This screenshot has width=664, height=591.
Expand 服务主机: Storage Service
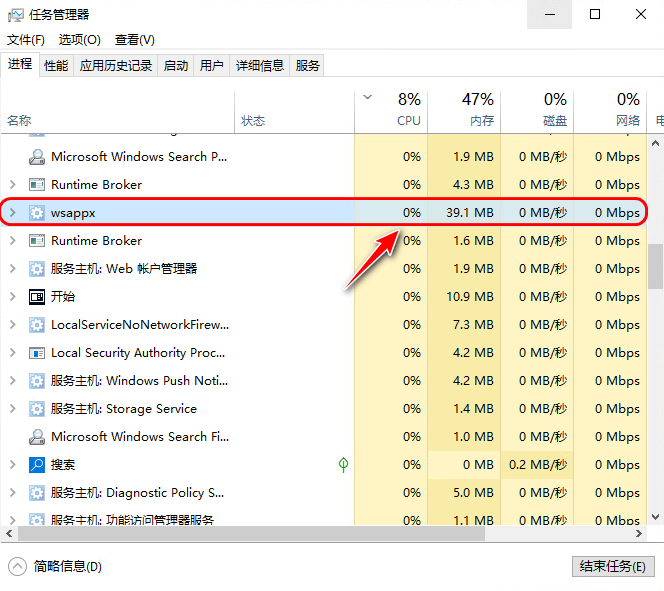click(13, 409)
